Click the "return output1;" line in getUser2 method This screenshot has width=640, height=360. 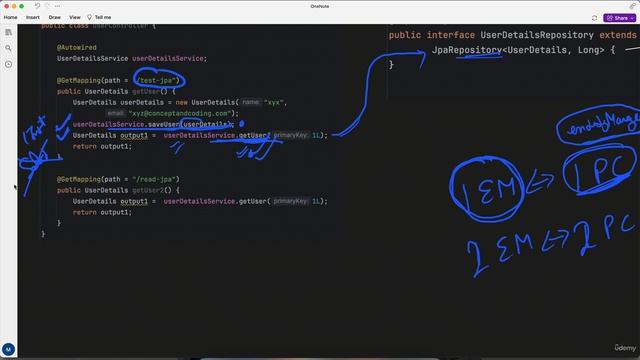(x=102, y=212)
